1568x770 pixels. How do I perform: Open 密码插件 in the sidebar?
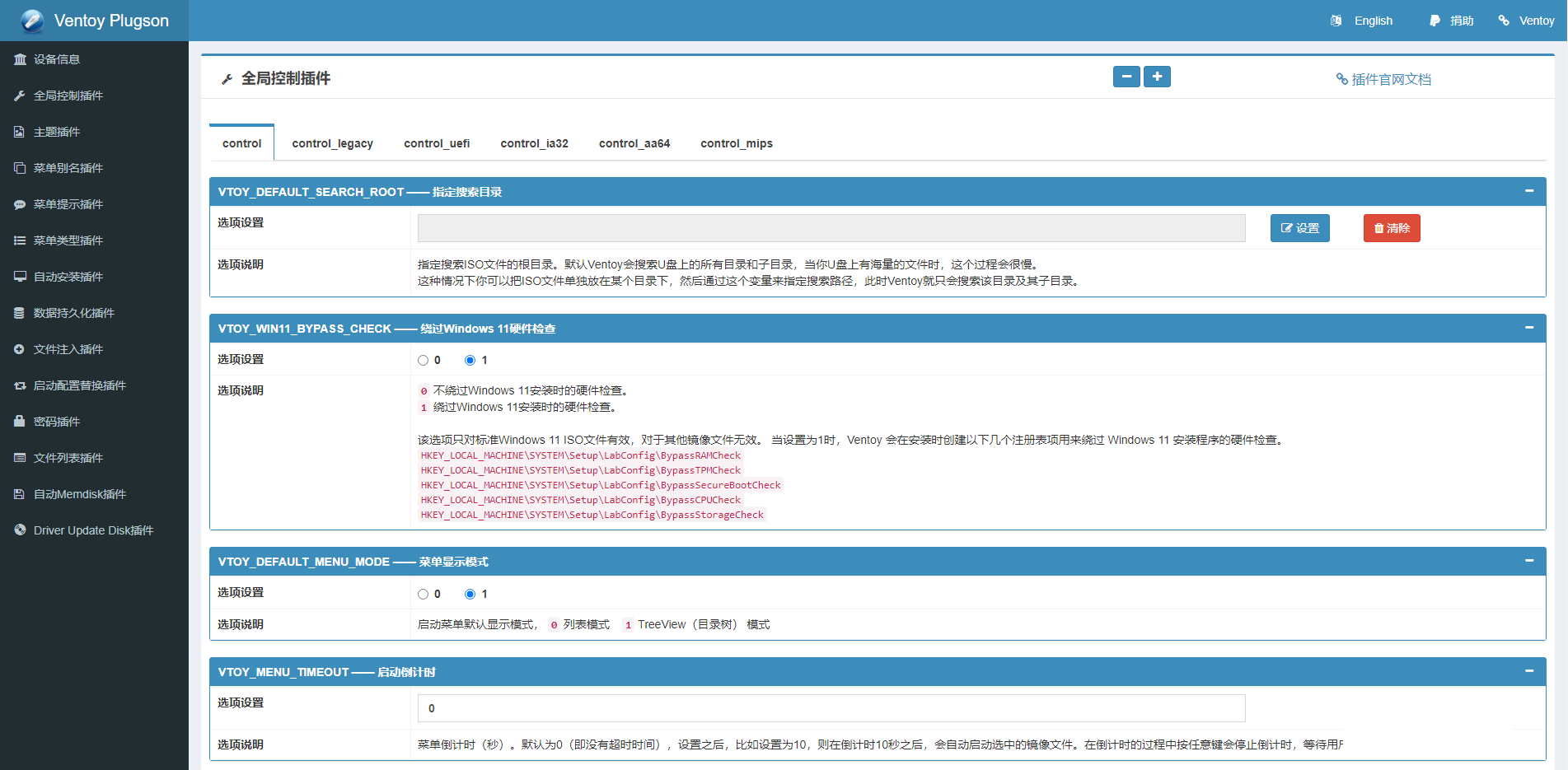94,422
